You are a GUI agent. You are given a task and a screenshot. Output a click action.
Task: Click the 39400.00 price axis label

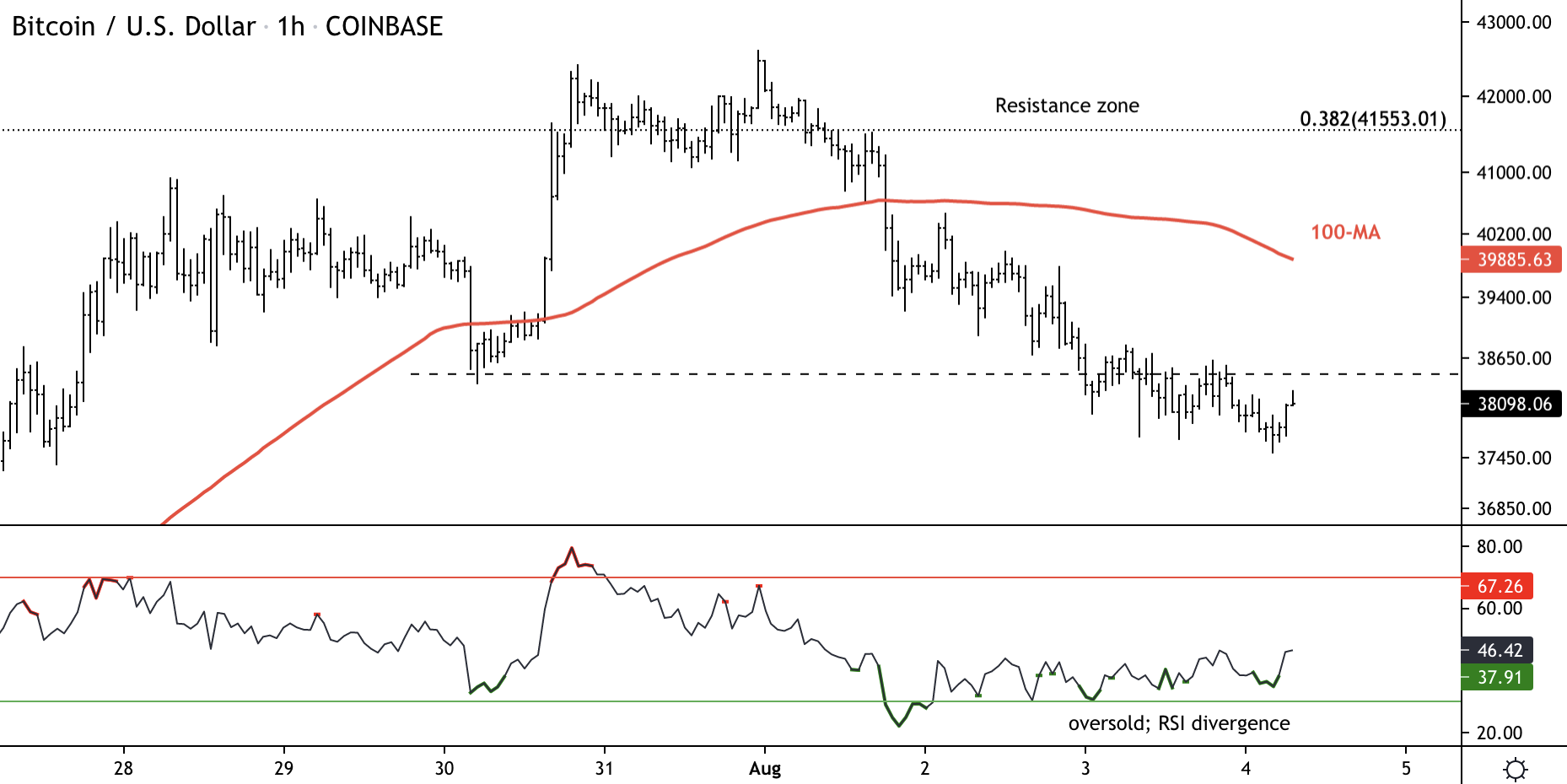1514,298
